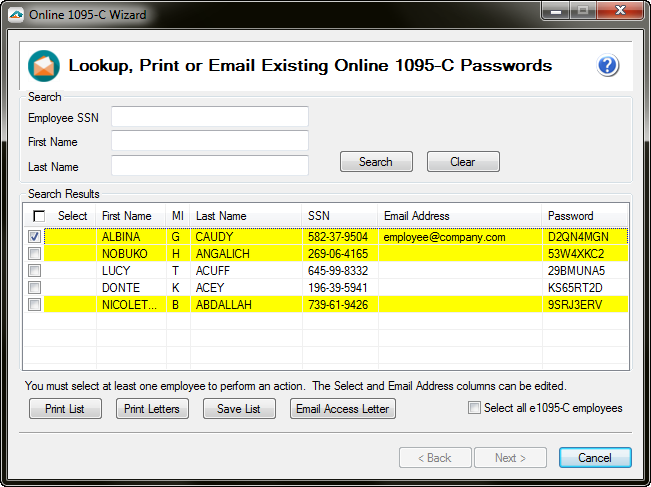Focus the First Name search field
The width and height of the screenshot is (651, 487).
tap(210, 141)
